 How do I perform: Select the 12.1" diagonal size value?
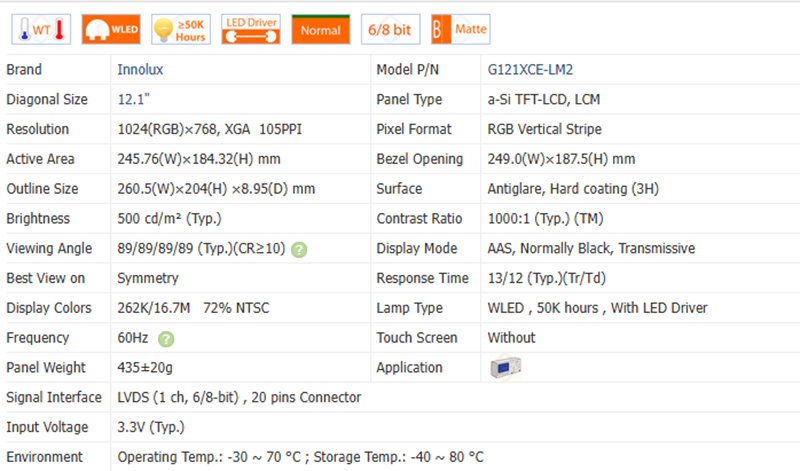click(134, 99)
